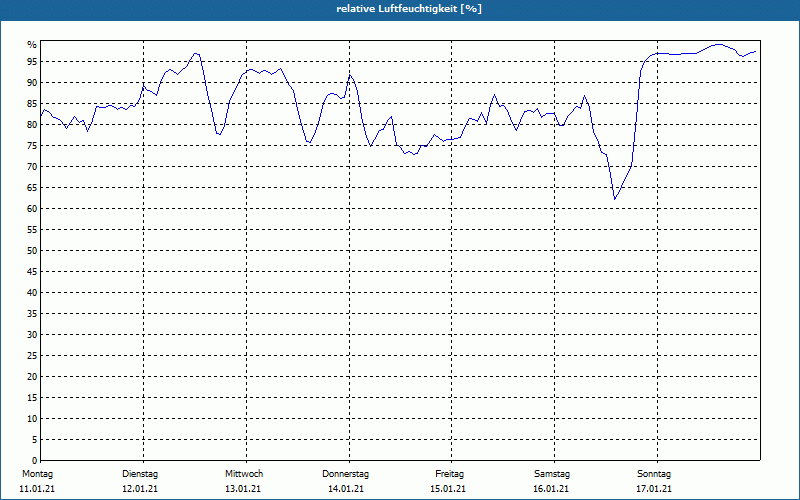Click the chart title 'relative Luftfeuchtigkeit [%]'
Viewport: 800px width, 500px height.
click(409, 9)
